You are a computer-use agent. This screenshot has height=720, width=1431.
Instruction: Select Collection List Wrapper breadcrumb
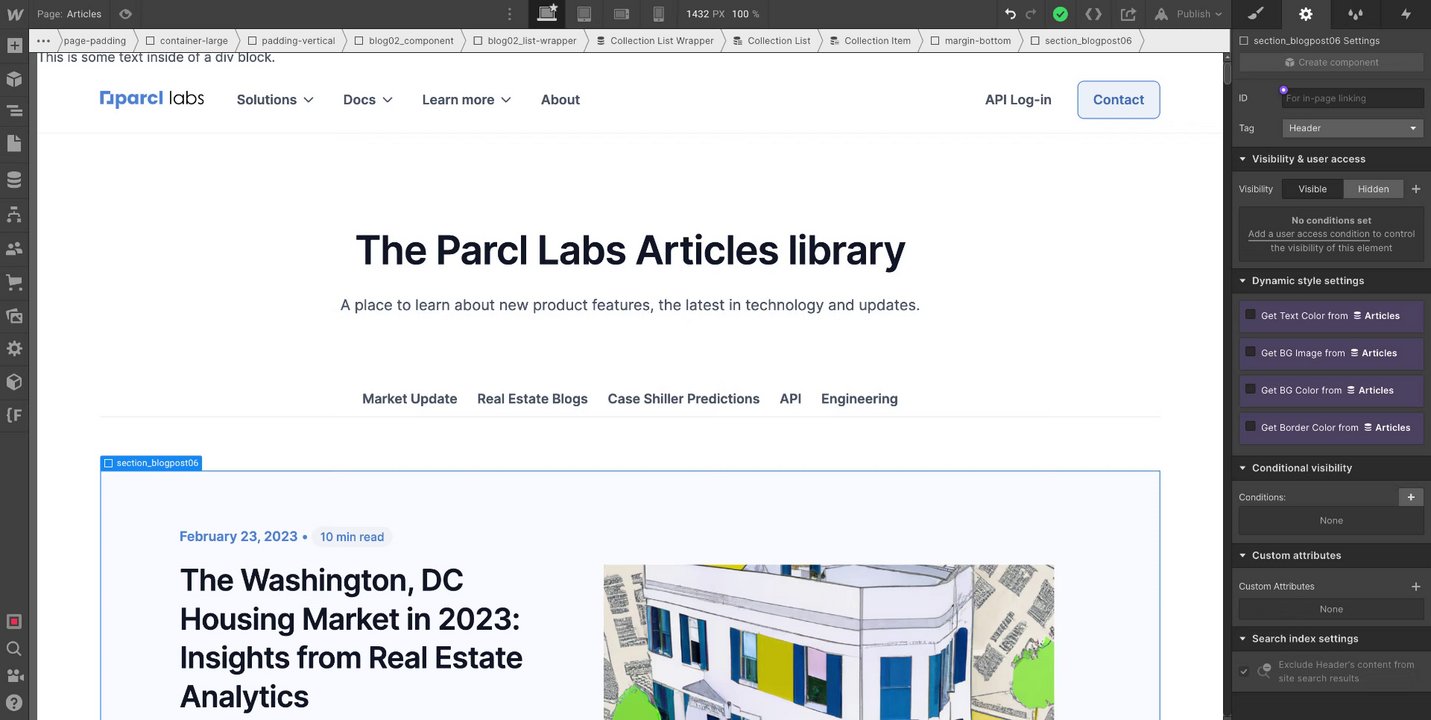(x=654, y=41)
